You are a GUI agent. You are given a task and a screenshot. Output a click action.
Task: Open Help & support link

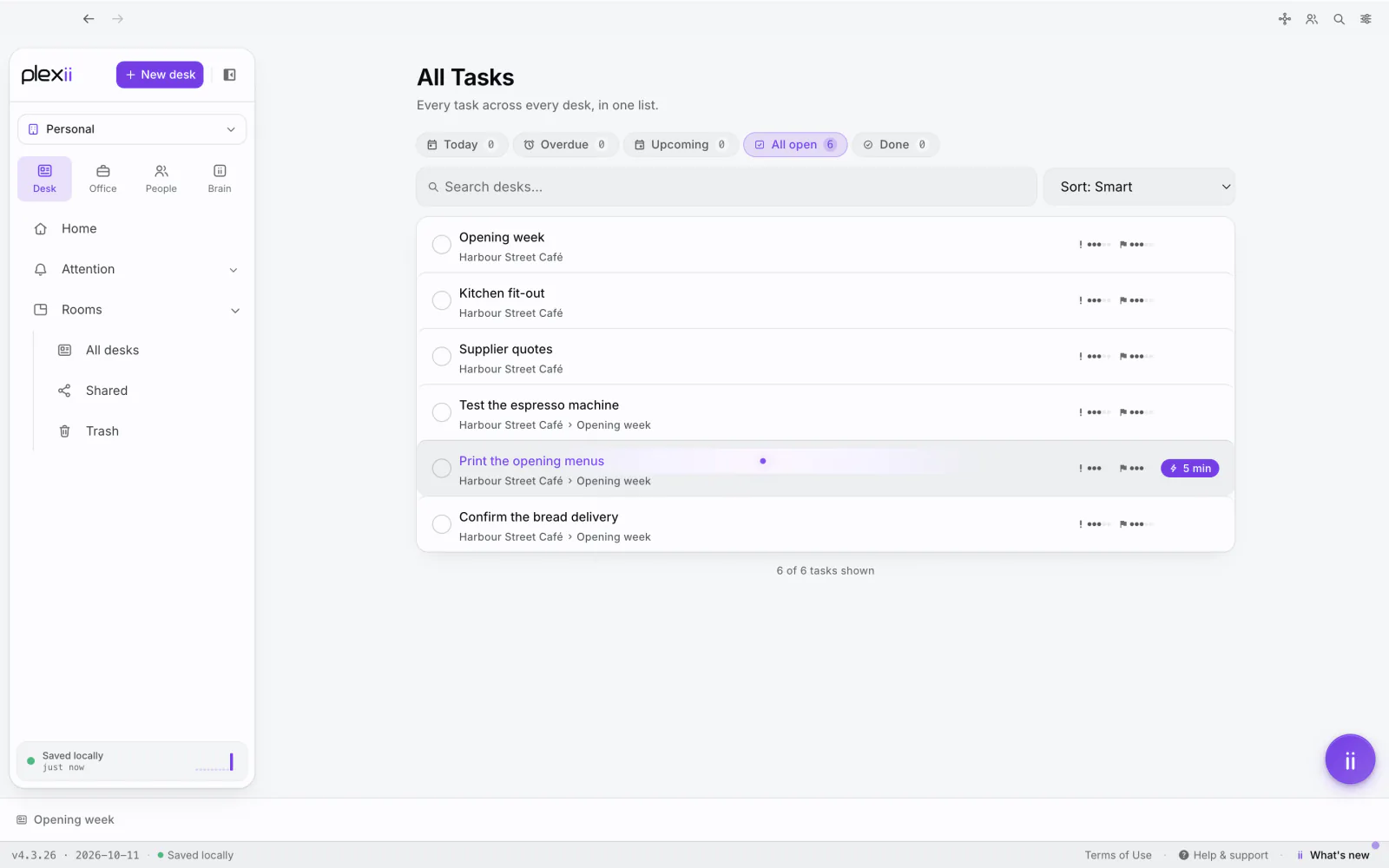[1223, 855]
